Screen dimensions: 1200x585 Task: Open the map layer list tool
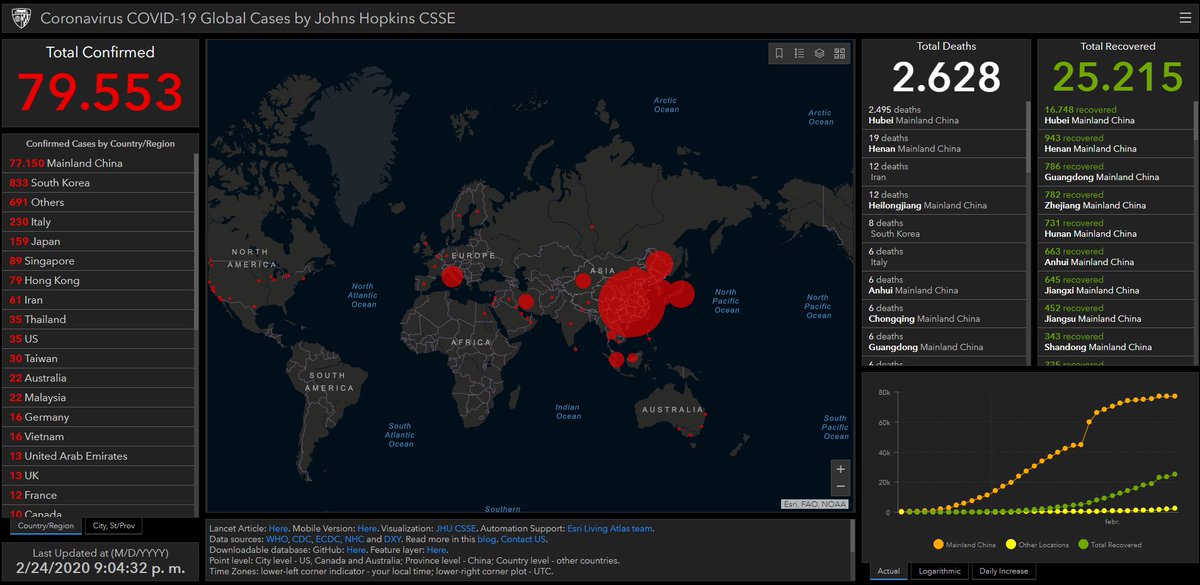click(819, 54)
